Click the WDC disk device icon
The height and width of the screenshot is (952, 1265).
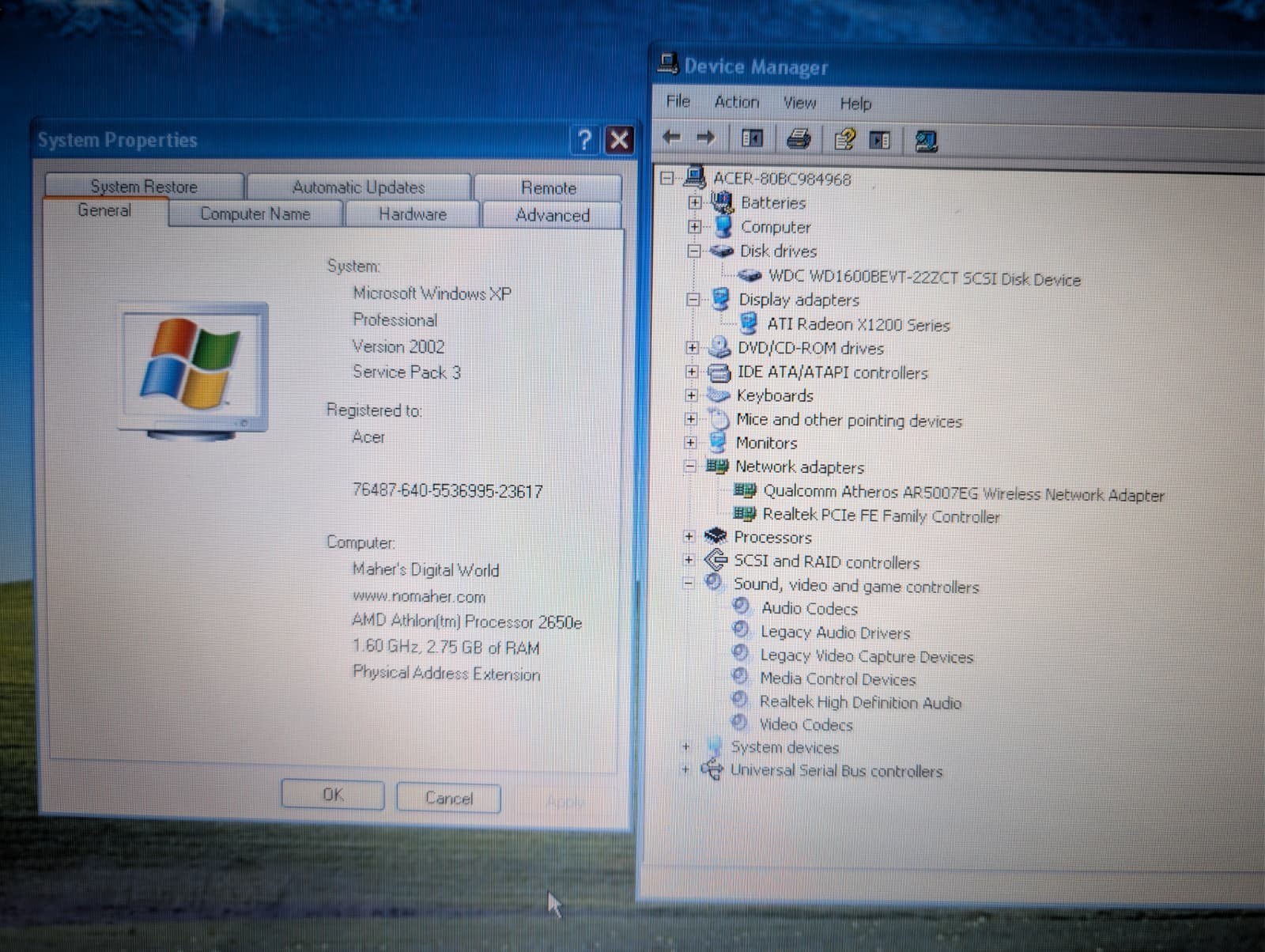[749, 275]
